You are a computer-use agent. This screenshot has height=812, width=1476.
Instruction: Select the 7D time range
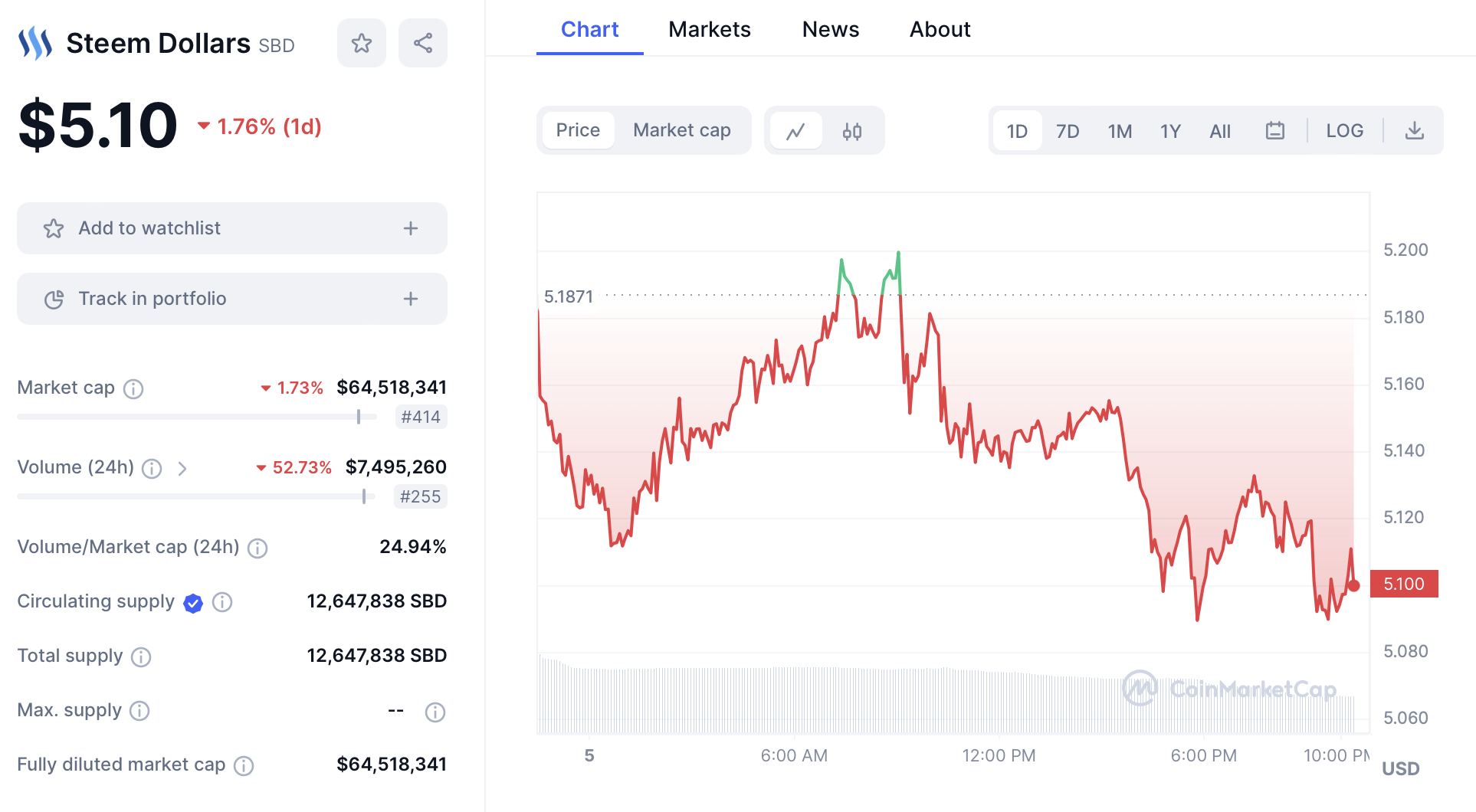click(1068, 131)
